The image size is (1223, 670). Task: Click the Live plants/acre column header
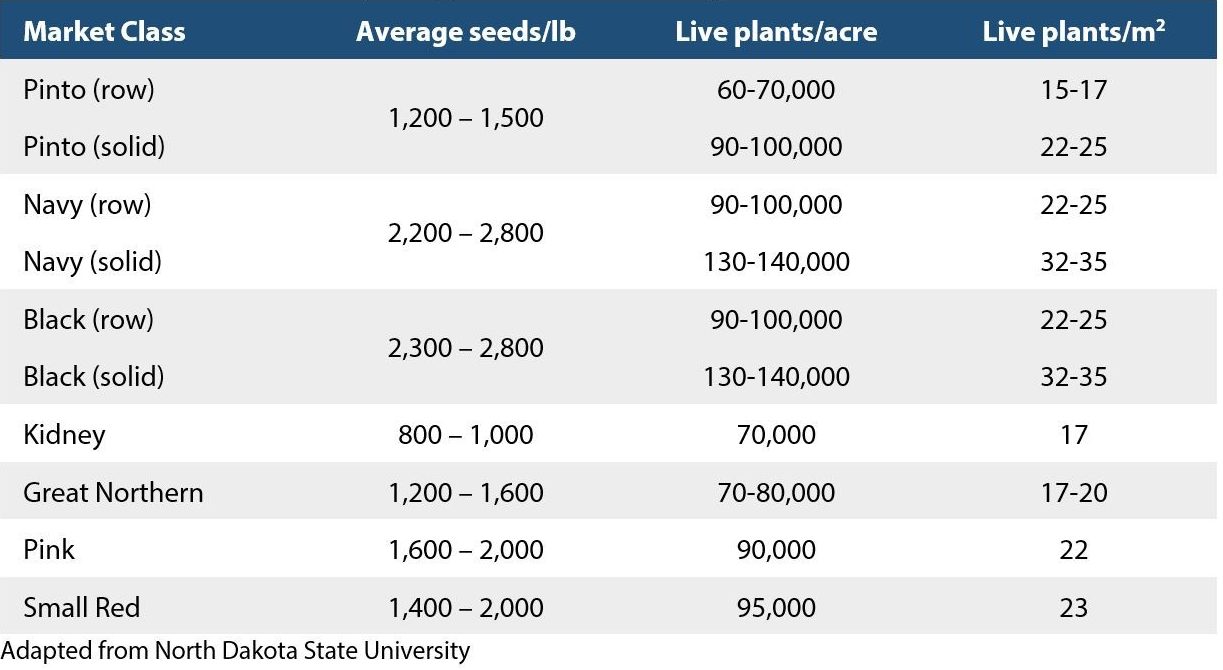click(776, 31)
